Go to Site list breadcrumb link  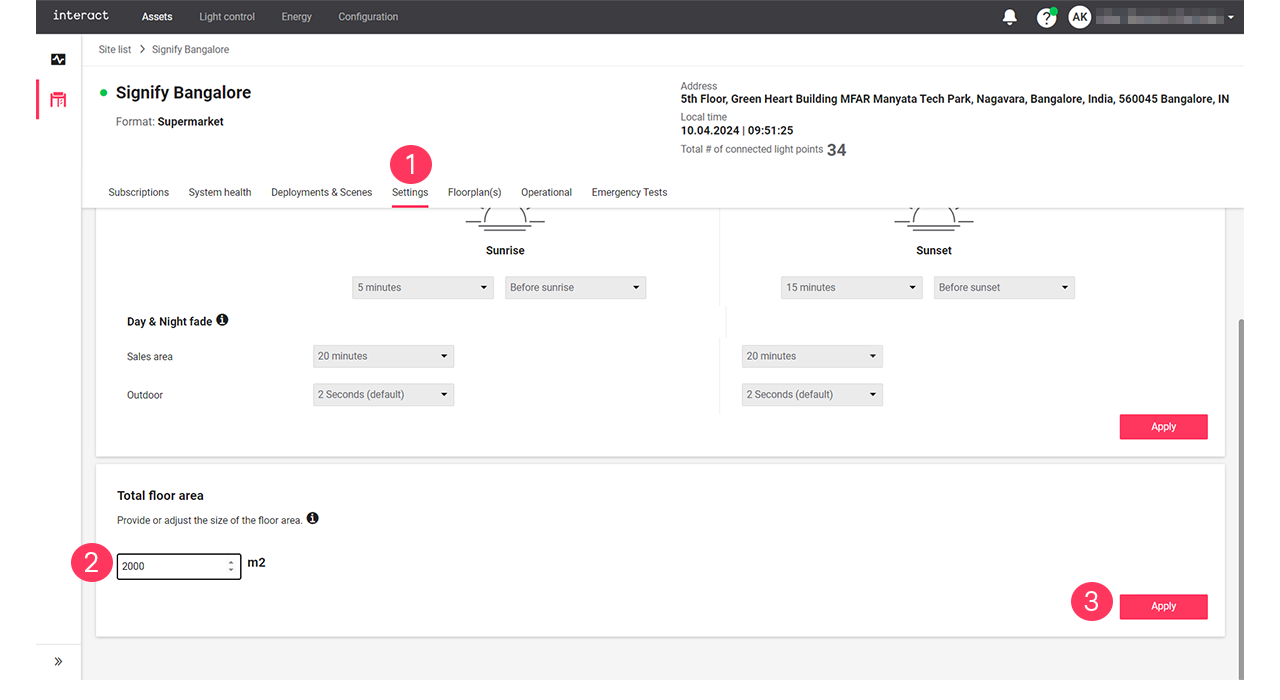click(116, 49)
